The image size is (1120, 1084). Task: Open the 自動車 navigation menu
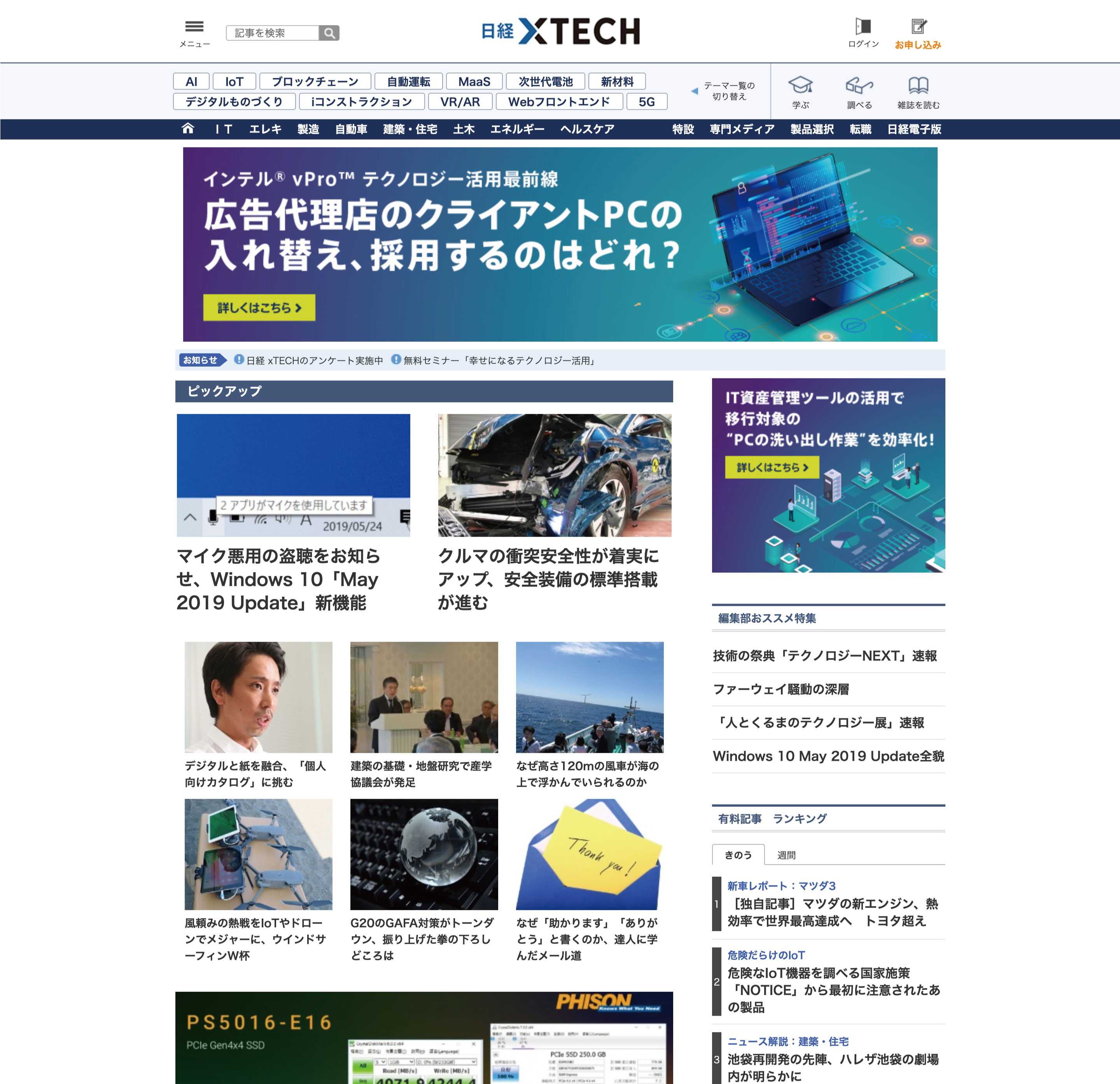(351, 129)
